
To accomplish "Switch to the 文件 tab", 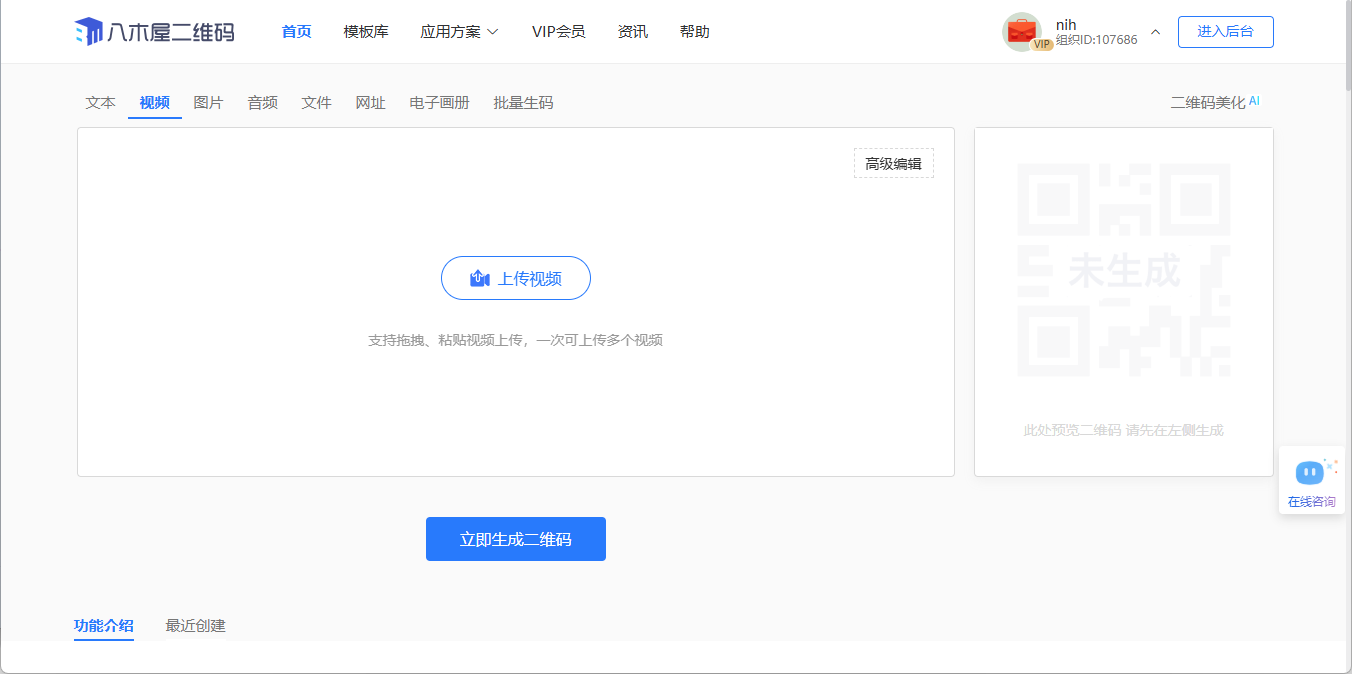I will click(317, 103).
